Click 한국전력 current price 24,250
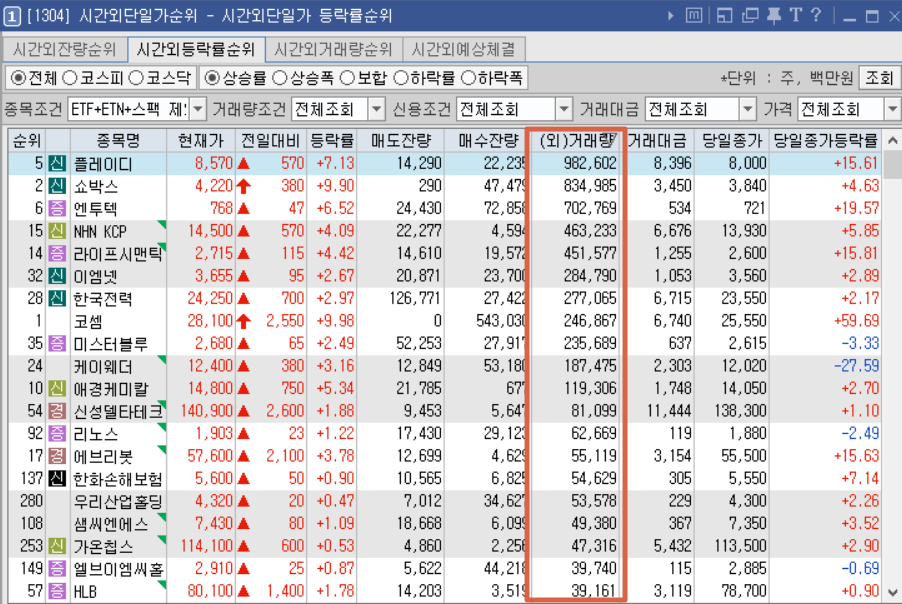 pyautogui.click(x=210, y=298)
